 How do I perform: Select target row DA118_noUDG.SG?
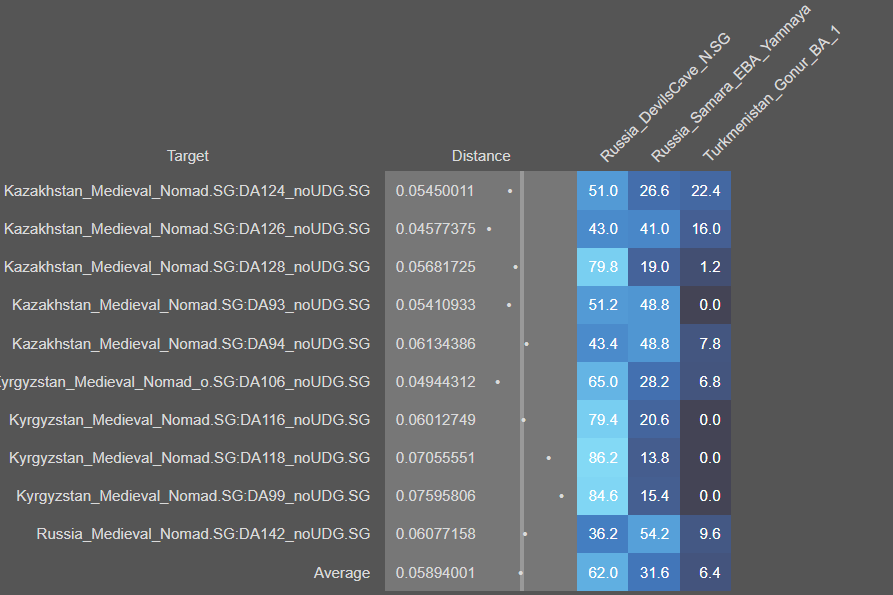click(189, 458)
